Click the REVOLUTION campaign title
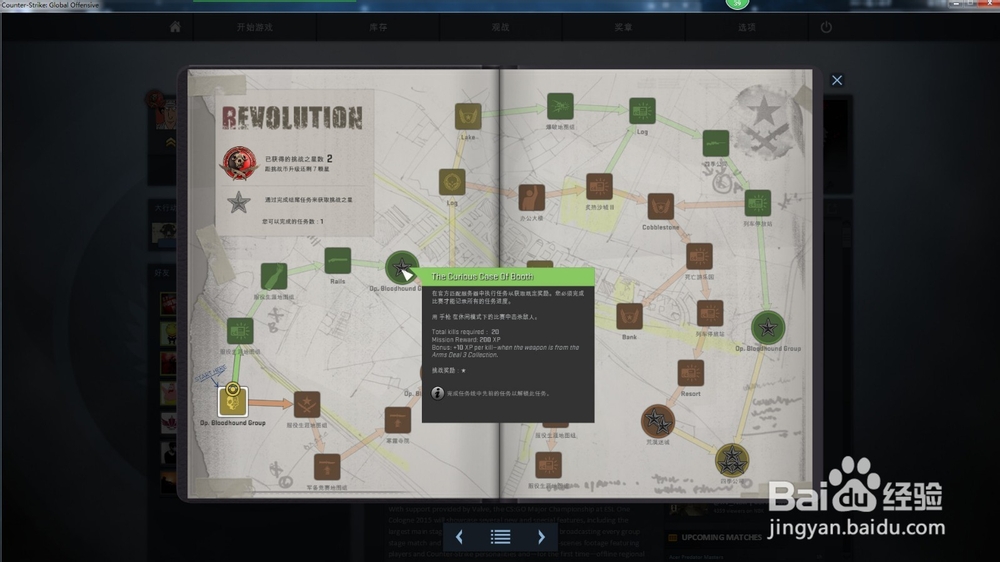 (x=293, y=118)
